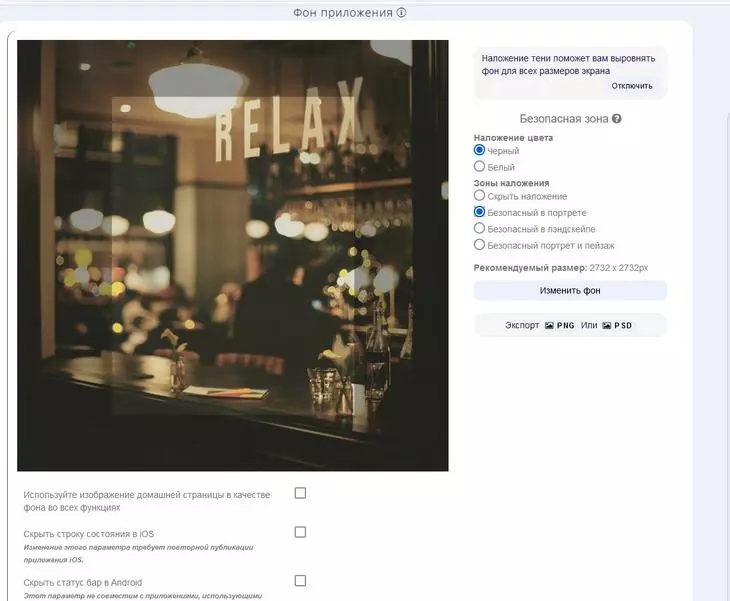Tick Скрыть строку состояния в iOS checkbox

pos(300,532)
